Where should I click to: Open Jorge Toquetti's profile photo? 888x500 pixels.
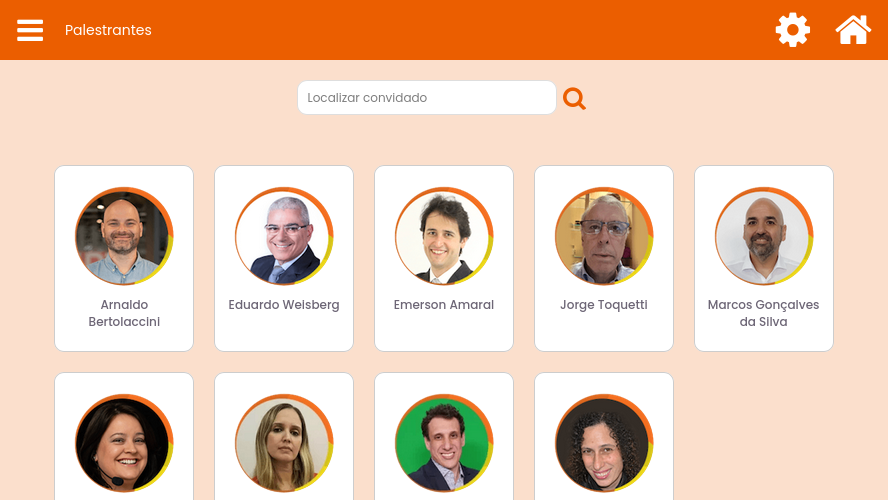(x=604, y=236)
